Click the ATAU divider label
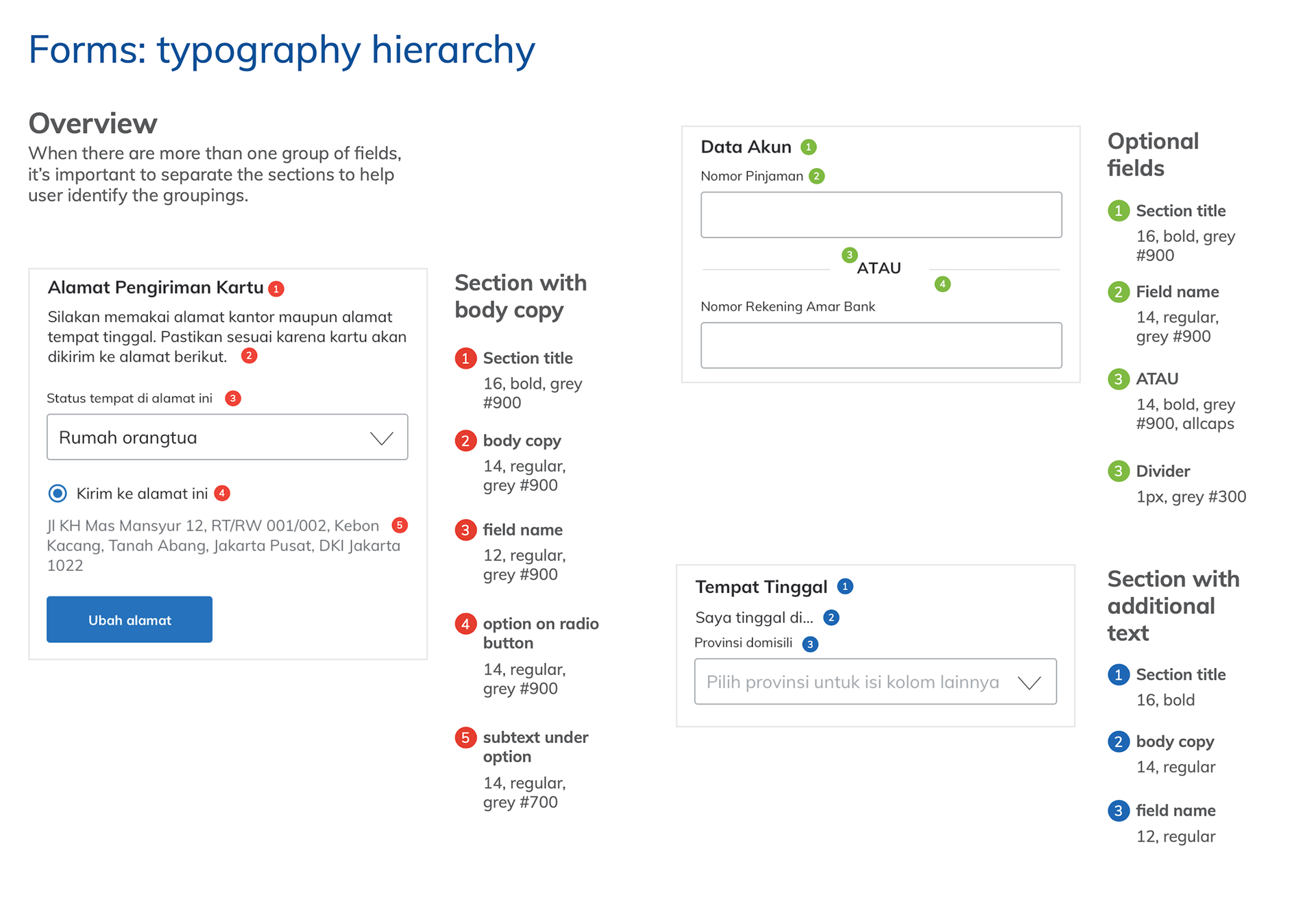This screenshot has width=1316, height=913. tap(879, 268)
